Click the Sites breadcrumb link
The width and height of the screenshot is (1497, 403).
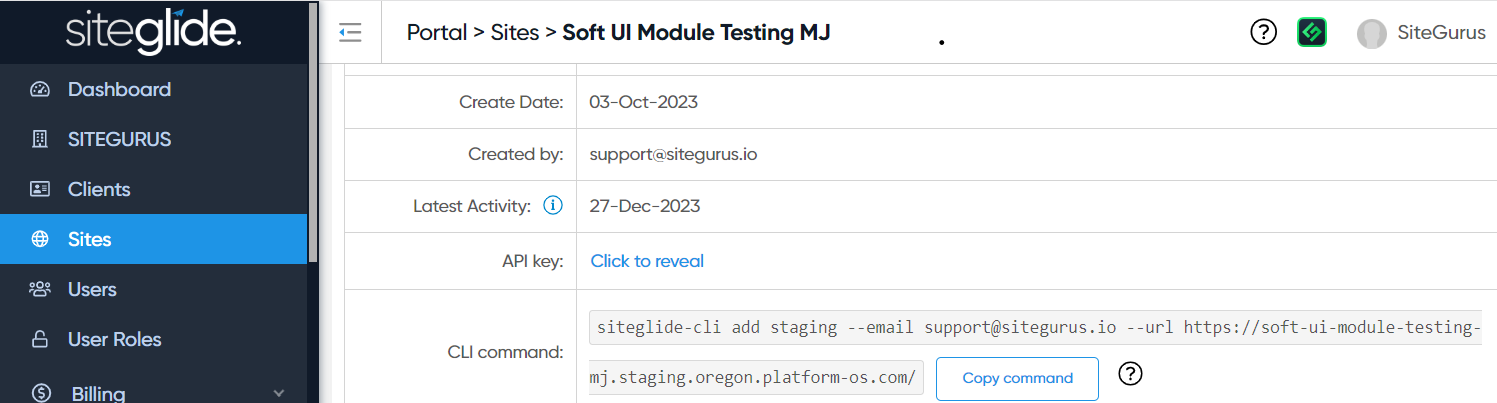[515, 33]
